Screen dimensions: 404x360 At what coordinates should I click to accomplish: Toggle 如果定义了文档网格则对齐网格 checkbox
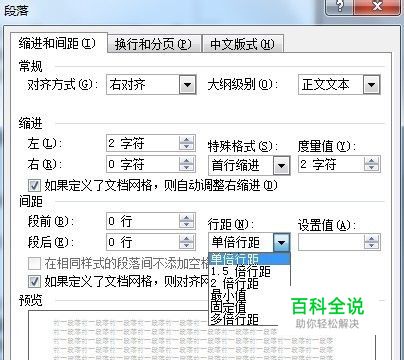coord(34,281)
